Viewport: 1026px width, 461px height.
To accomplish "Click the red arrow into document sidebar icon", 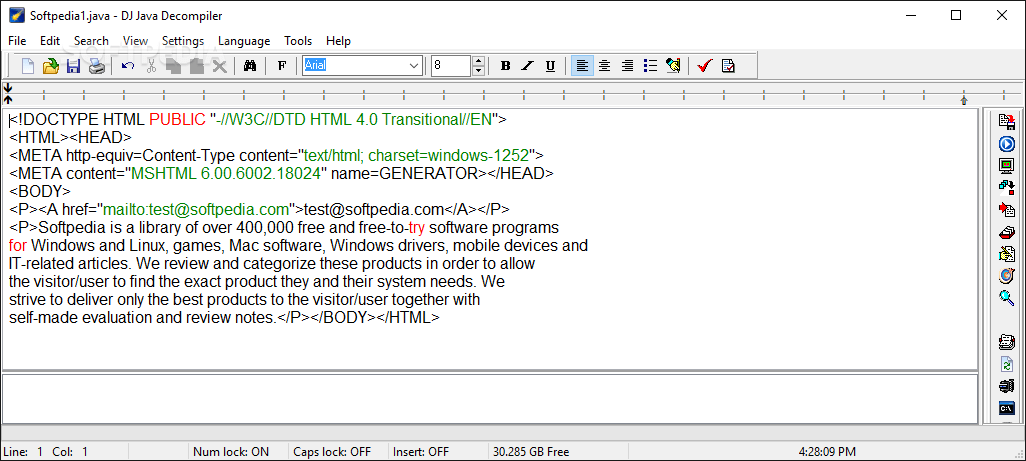I will click(1007, 210).
